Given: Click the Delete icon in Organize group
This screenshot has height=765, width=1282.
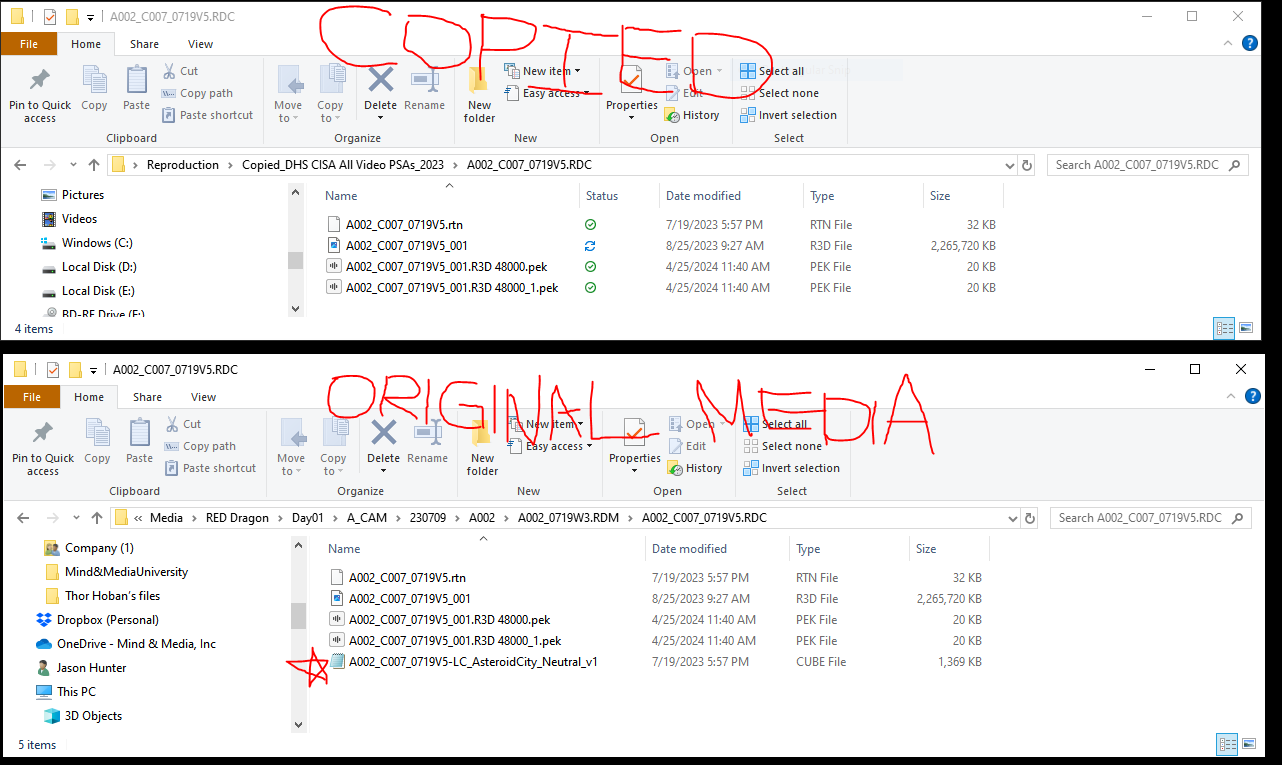Looking at the screenshot, I should point(380,92).
